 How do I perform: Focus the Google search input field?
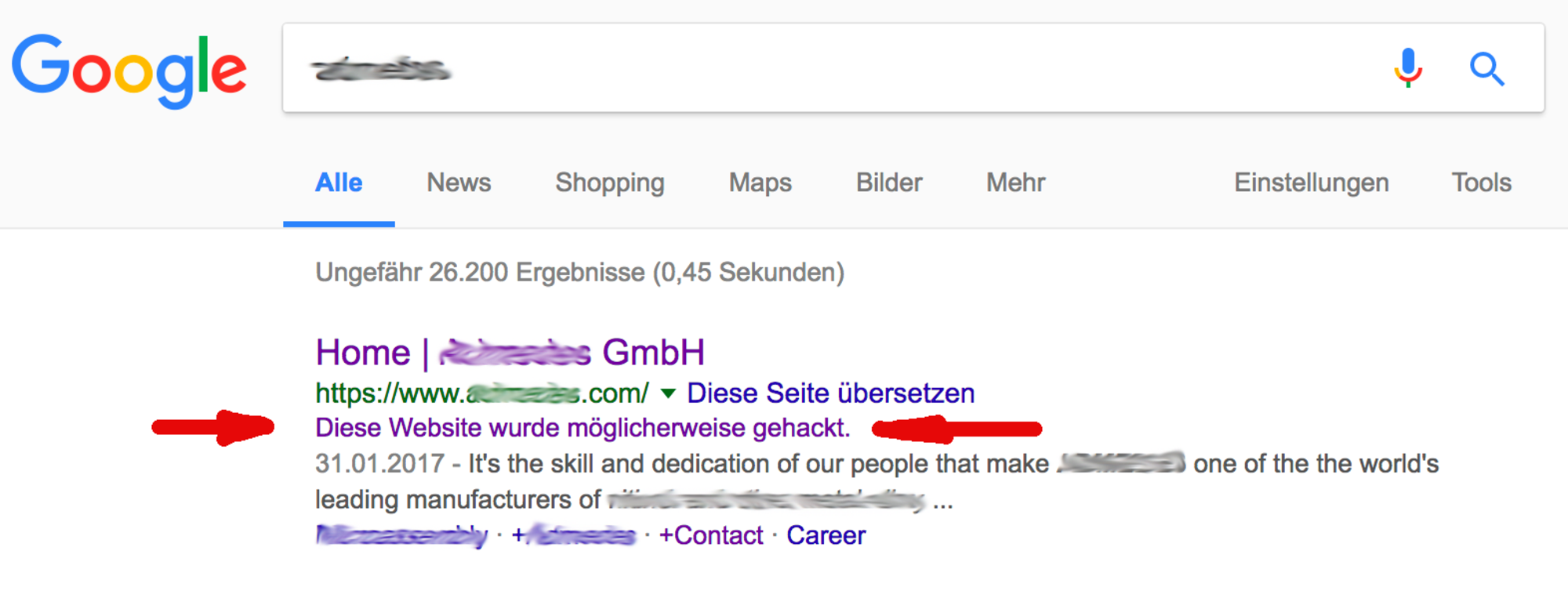(x=831, y=68)
